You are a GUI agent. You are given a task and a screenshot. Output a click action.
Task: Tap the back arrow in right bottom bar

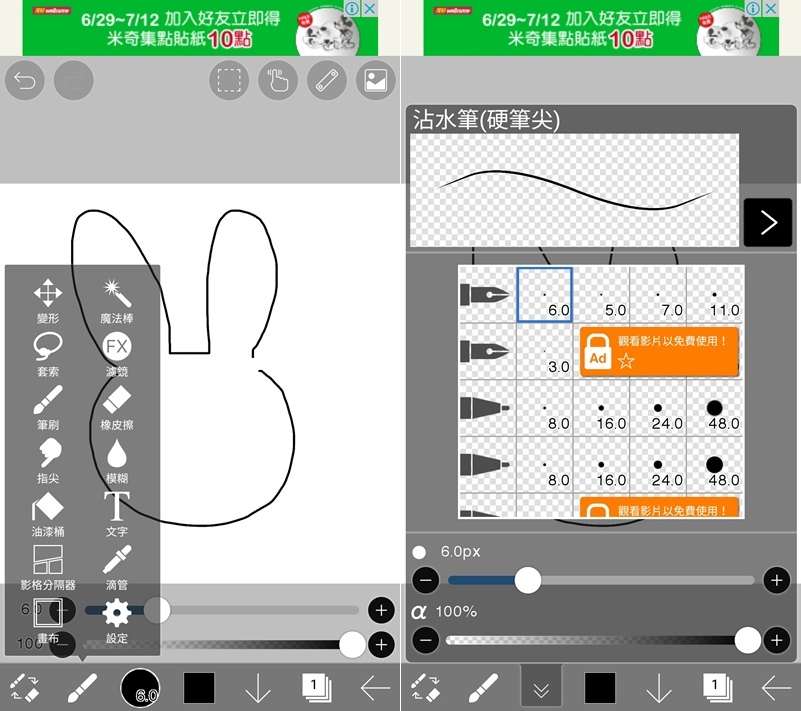[x=776, y=688]
